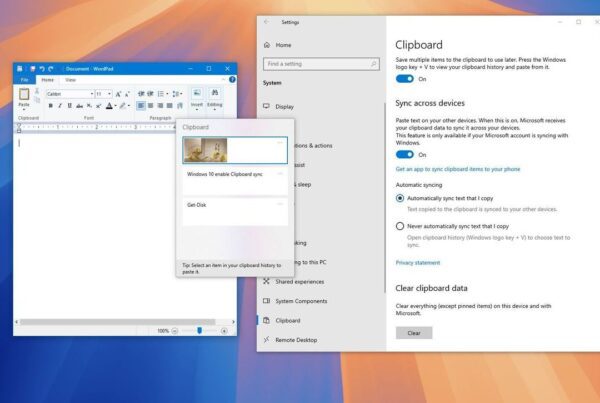Open paragraph settings icon in WordPad
The width and height of the screenshot is (600, 403).
coord(180,106)
